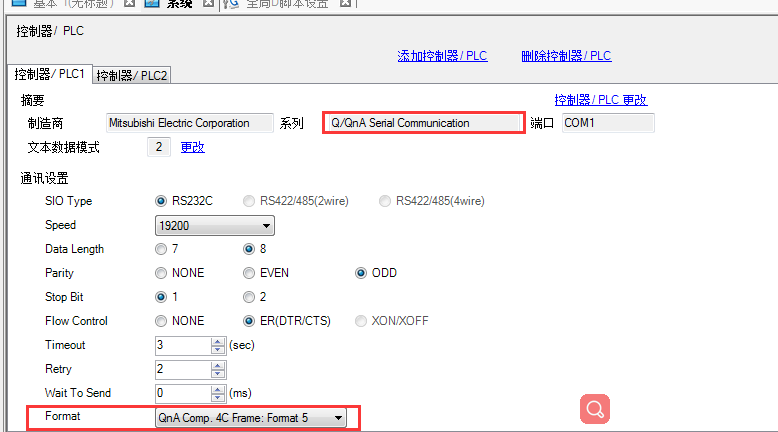778x432 pixels.
Task: Click the Timeout value field
Action: pyautogui.click(x=183, y=345)
